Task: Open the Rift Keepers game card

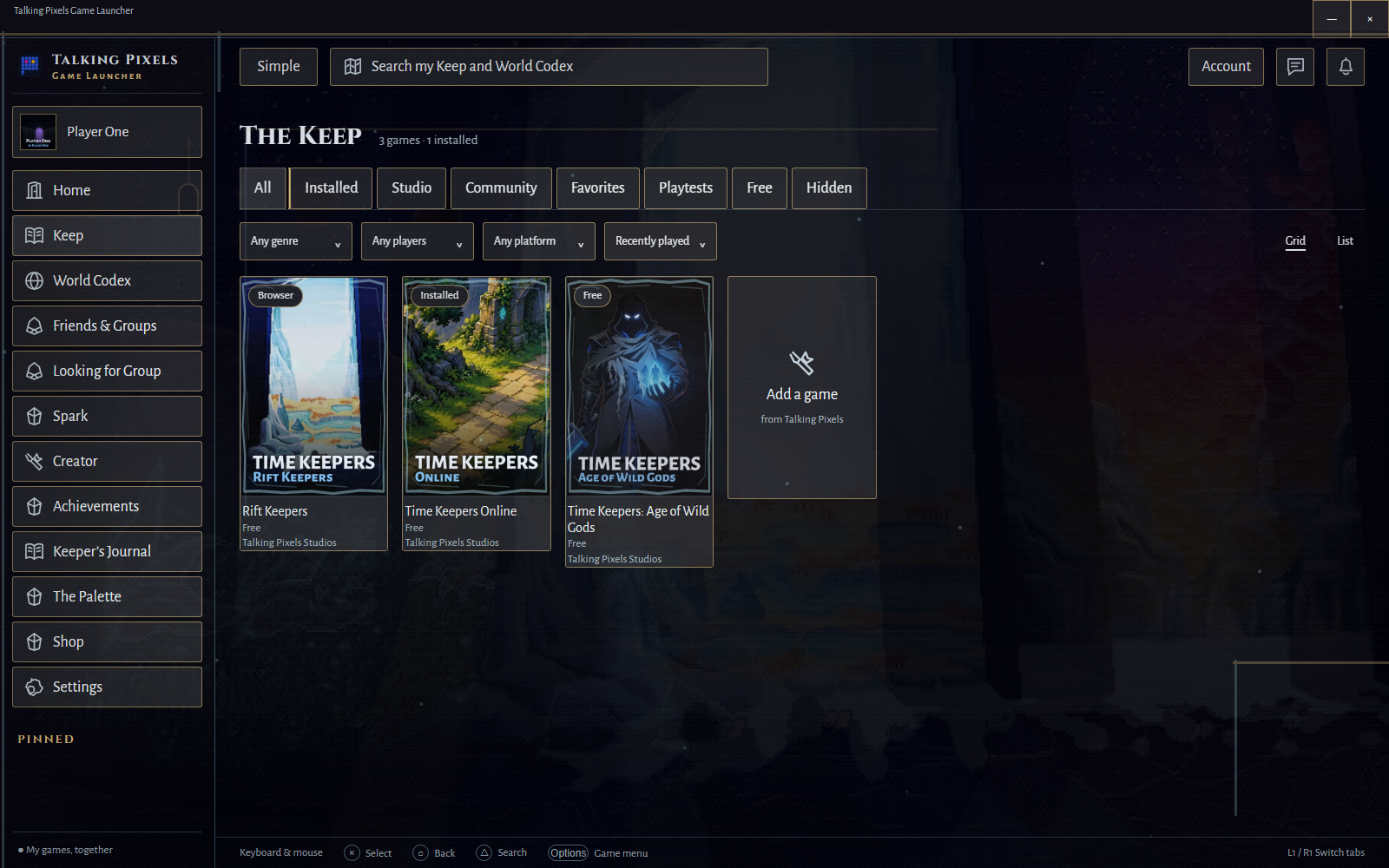Action: point(313,413)
